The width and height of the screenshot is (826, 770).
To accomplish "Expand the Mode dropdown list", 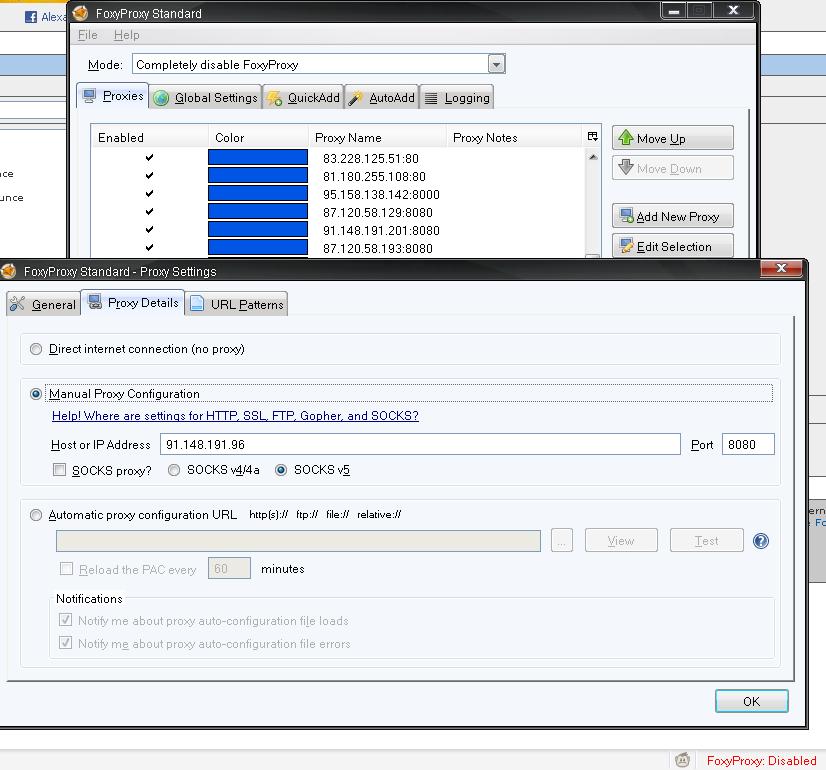I will point(496,64).
